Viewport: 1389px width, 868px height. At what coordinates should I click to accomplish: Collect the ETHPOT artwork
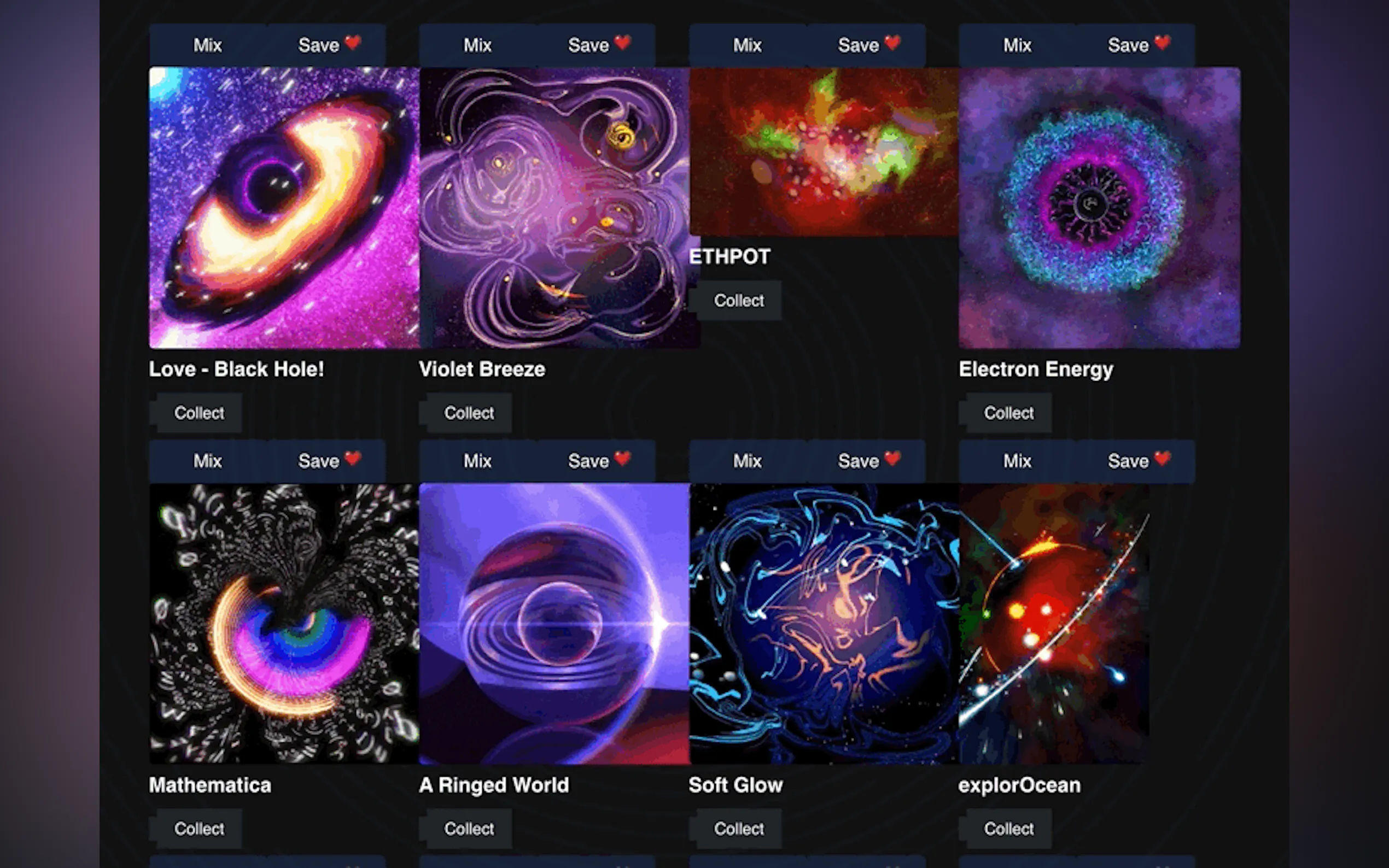tap(738, 300)
